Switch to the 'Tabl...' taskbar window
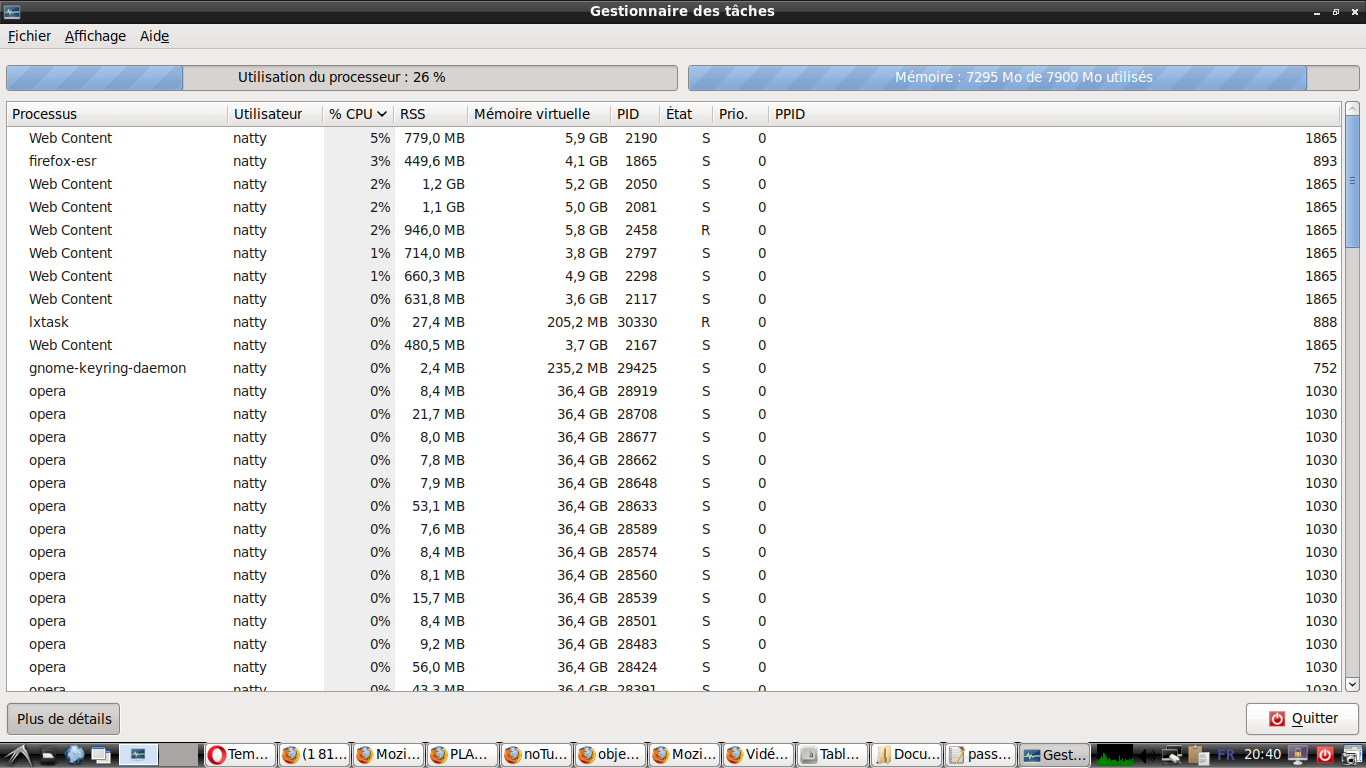The height and width of the screenshot is (768, 1366). click(x=832, y=755)
